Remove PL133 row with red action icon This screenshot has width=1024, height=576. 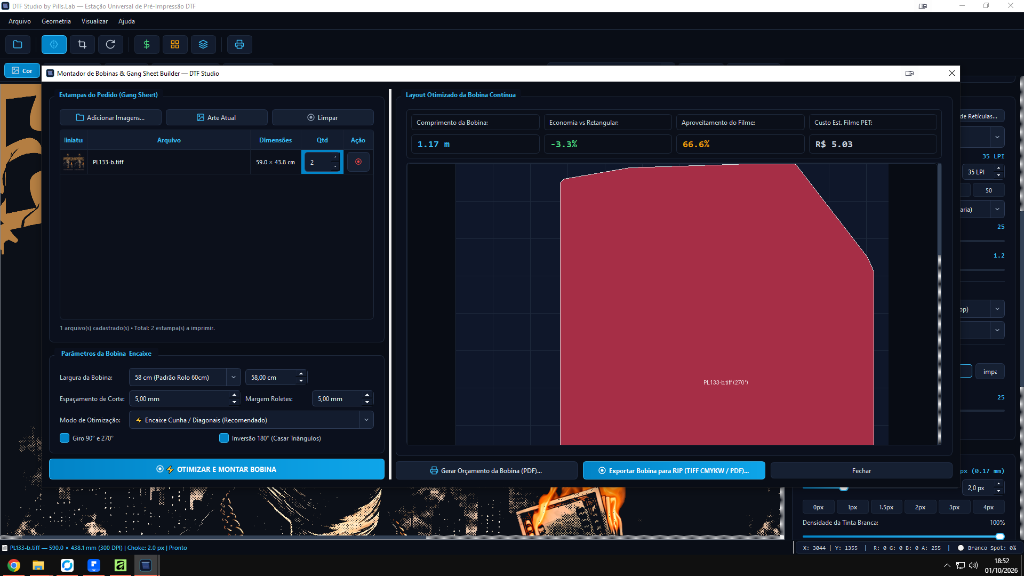pyautogui.click(x=358, y=162)
